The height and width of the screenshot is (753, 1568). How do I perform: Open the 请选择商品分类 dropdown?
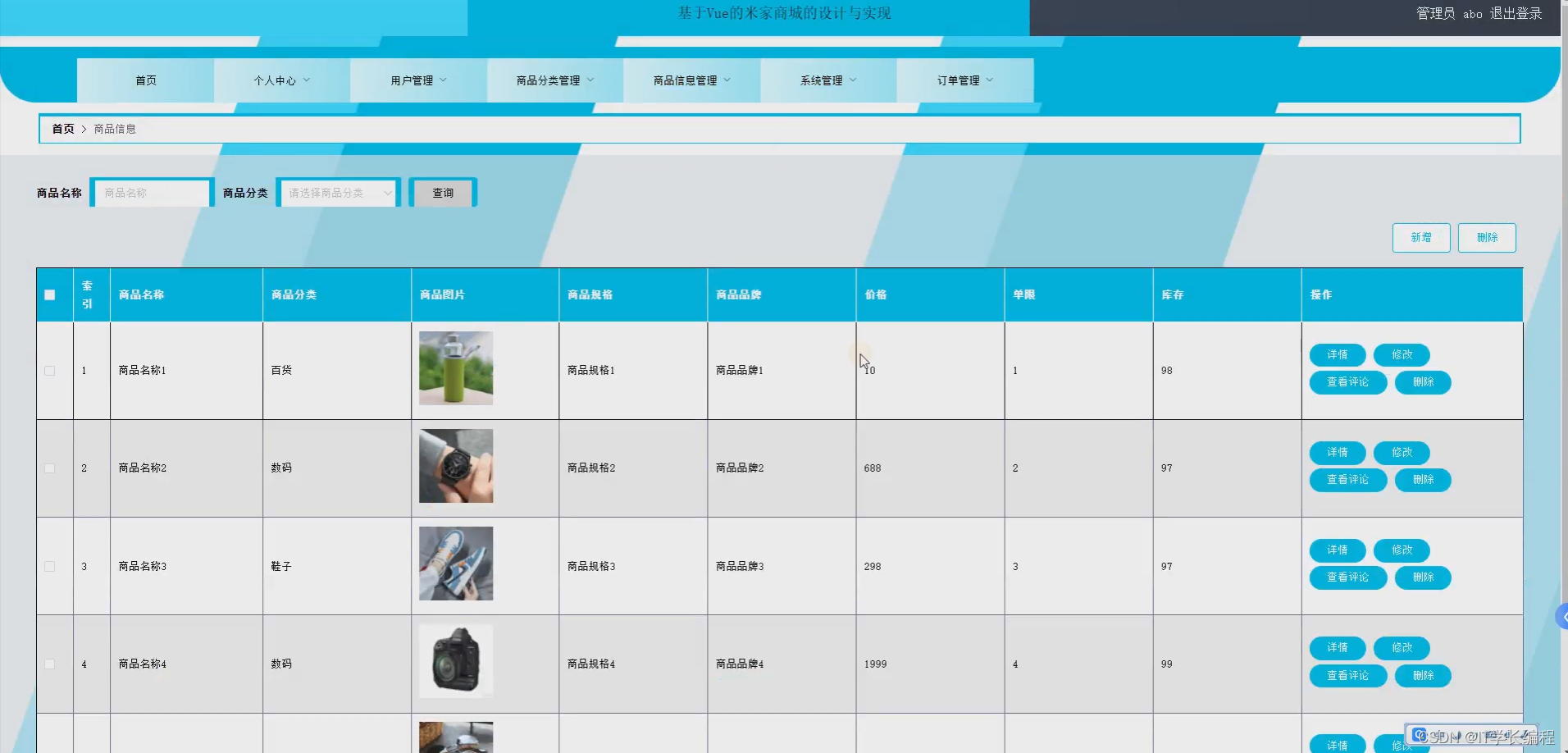(x=339, y=193)
